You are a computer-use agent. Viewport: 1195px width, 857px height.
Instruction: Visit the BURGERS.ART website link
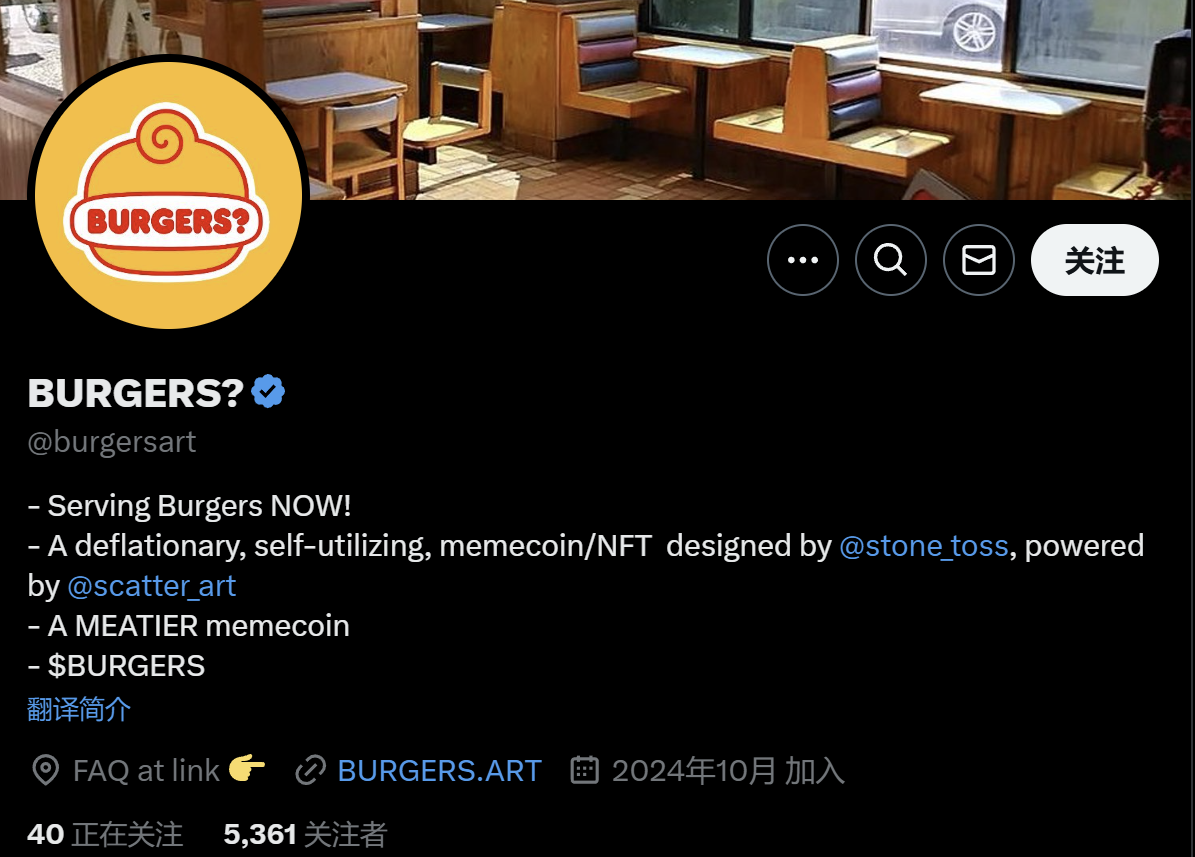[439, 771]
